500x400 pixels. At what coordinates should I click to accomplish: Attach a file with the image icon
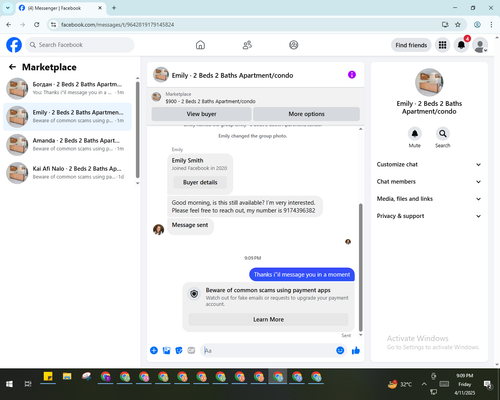(x=166, y=350)
